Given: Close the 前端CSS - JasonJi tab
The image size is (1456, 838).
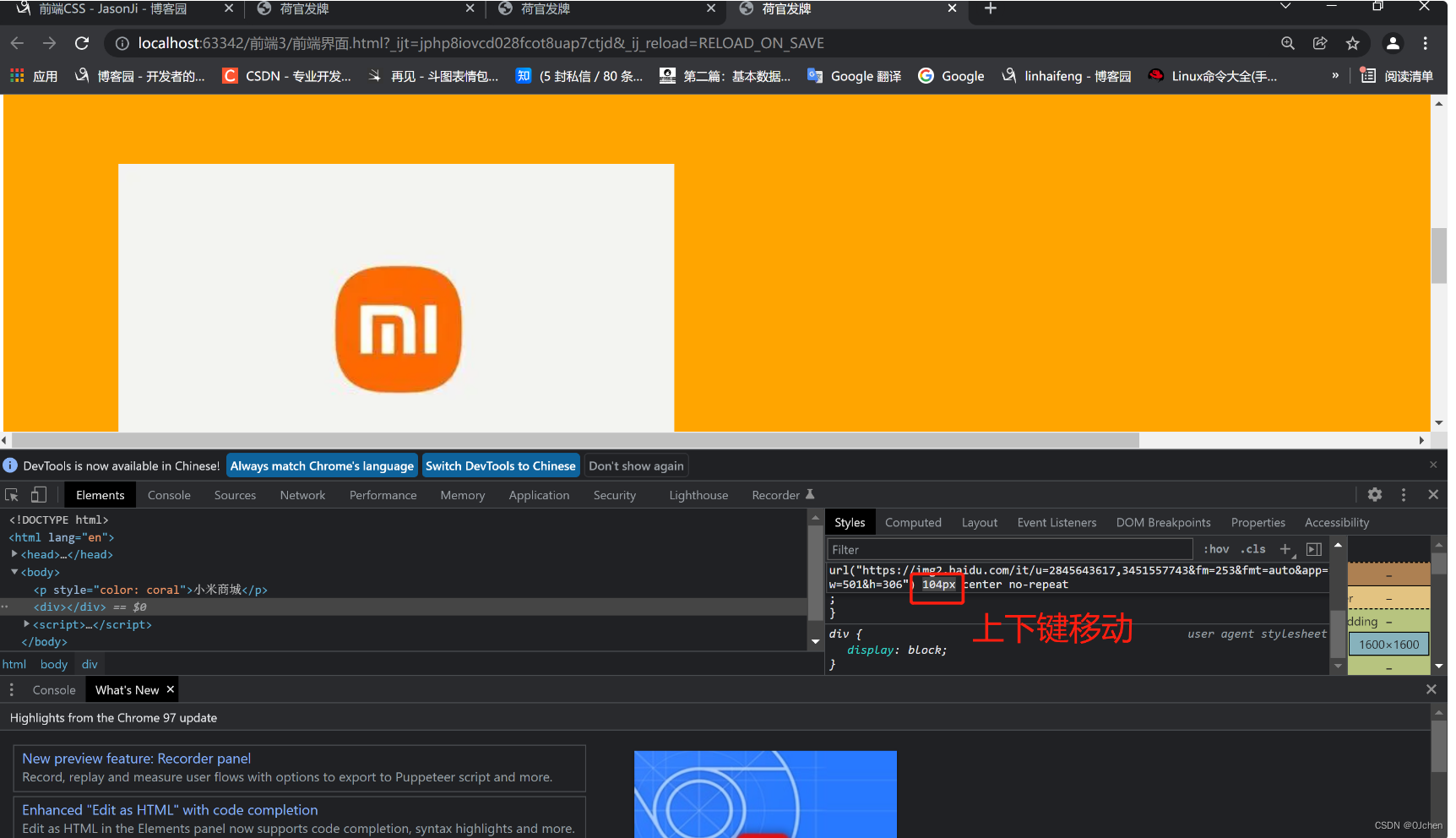Looking at the screenshot, I should [x=229, y=8].
